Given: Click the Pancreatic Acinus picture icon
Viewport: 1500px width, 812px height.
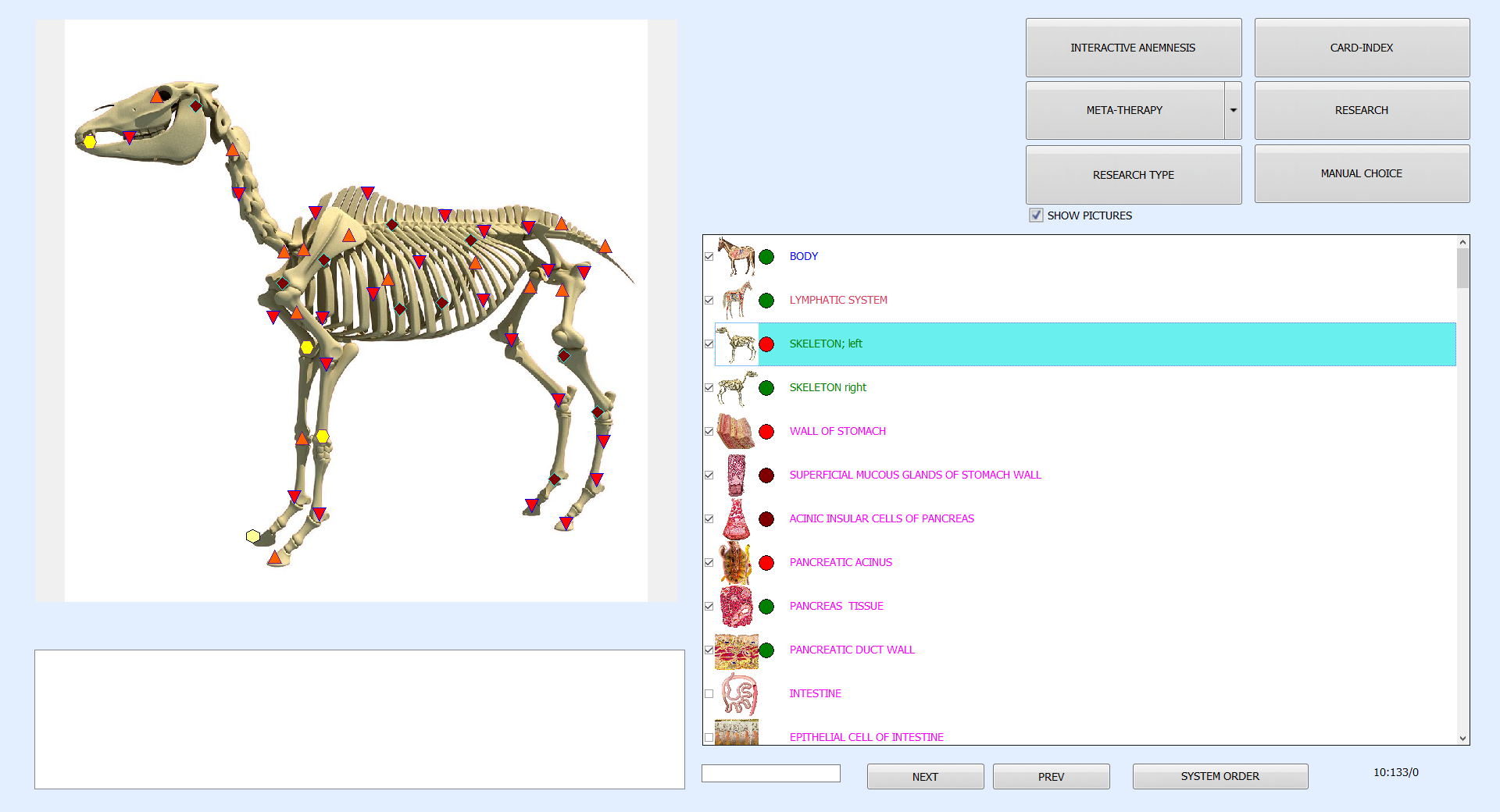Looking at the screenshot, I should coord(736,563).
